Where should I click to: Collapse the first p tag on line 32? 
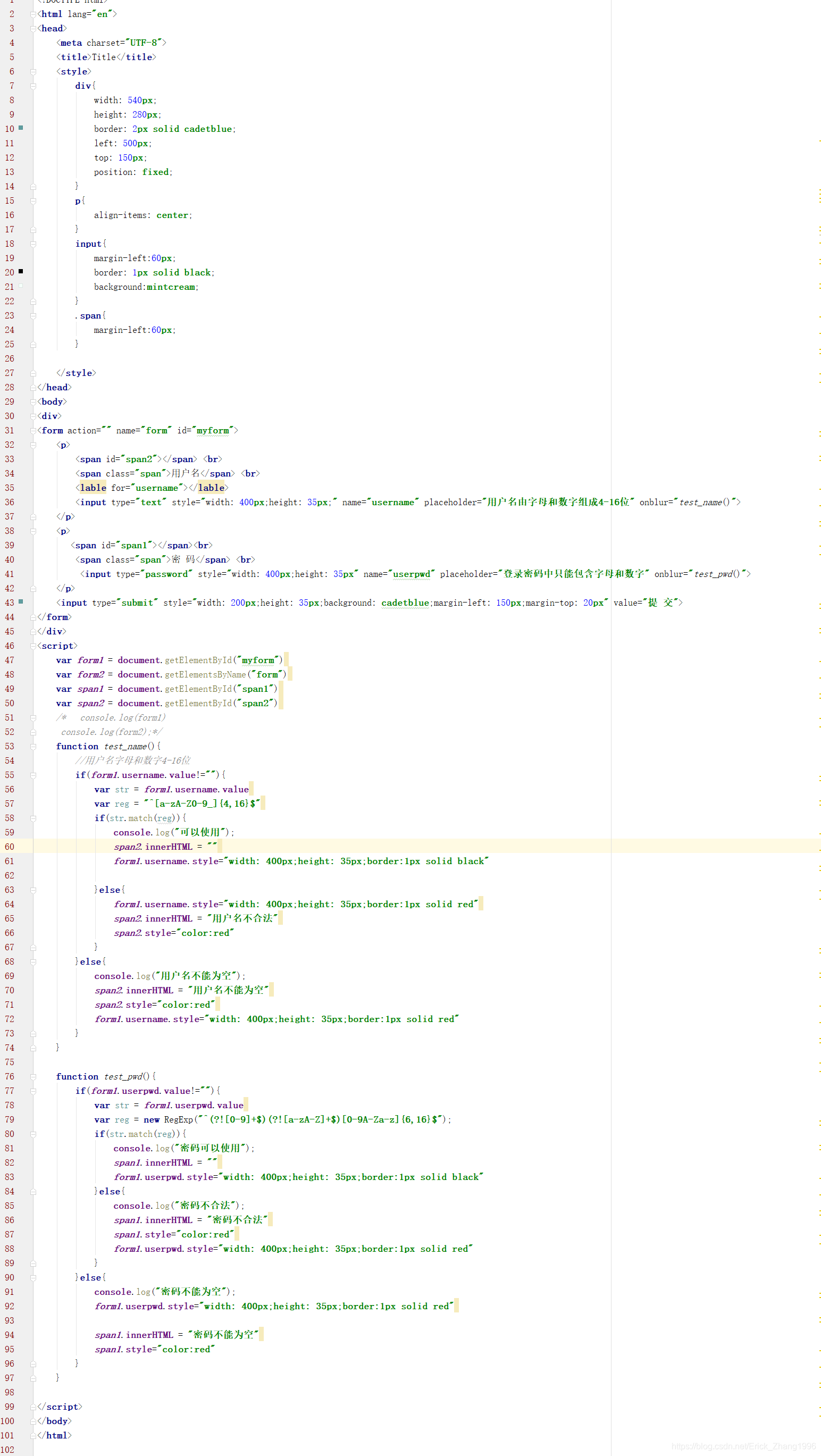[33, 445]
